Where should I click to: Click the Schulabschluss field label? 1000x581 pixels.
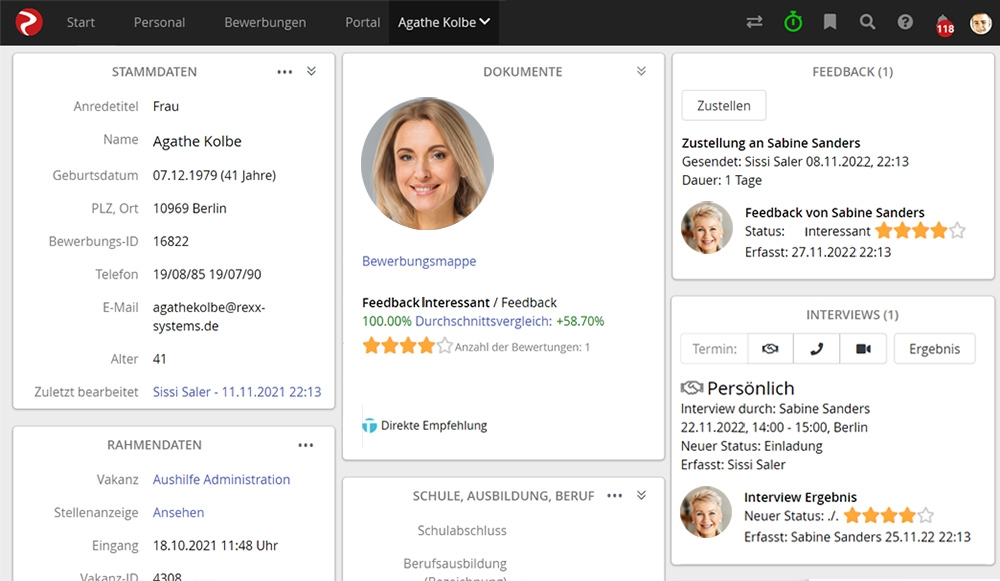tap(462, 531)
